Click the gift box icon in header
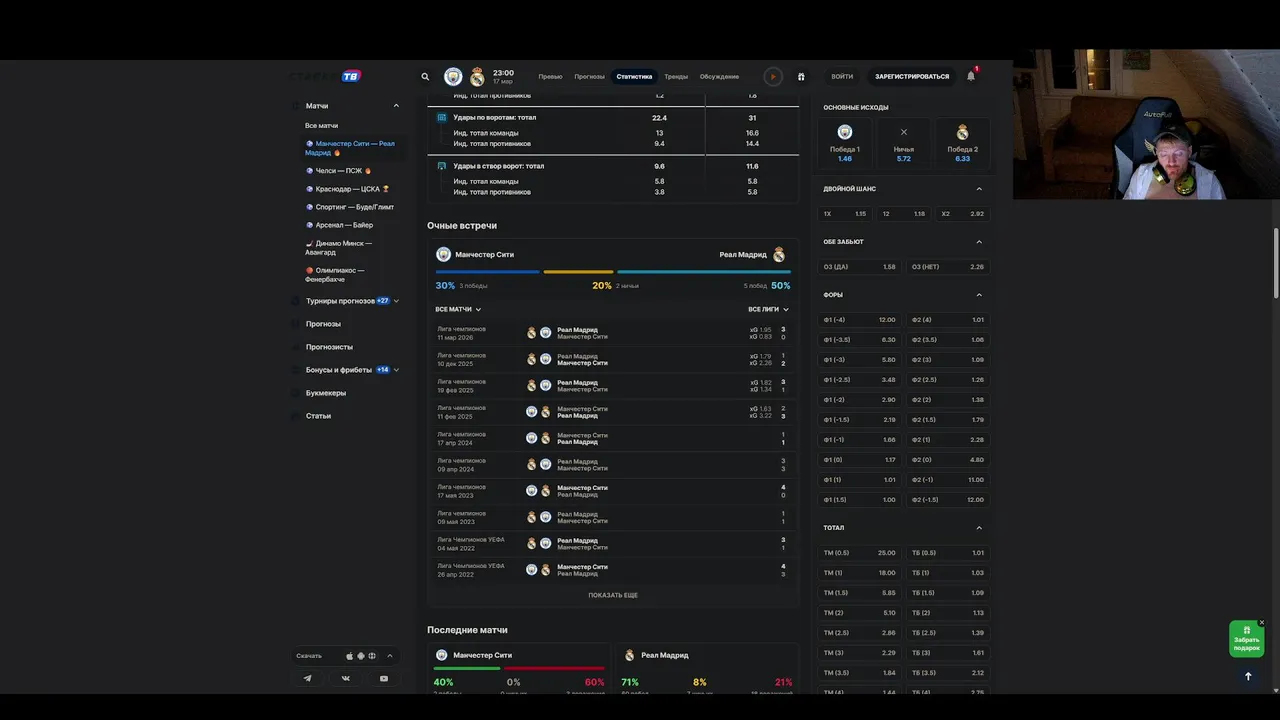Screen dimensions: 1280x720 tap(801, 76)
